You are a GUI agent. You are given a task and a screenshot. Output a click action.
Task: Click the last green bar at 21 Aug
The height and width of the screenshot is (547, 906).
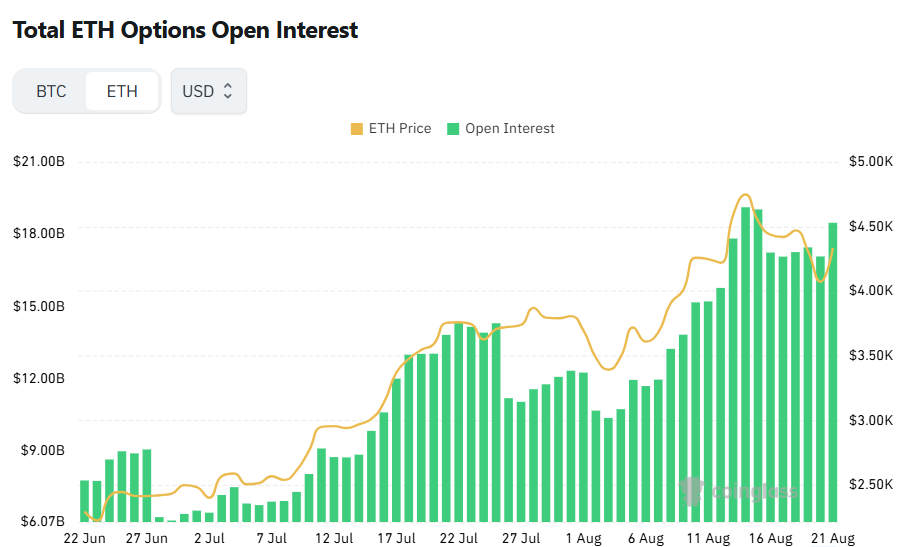coord(833,372)
